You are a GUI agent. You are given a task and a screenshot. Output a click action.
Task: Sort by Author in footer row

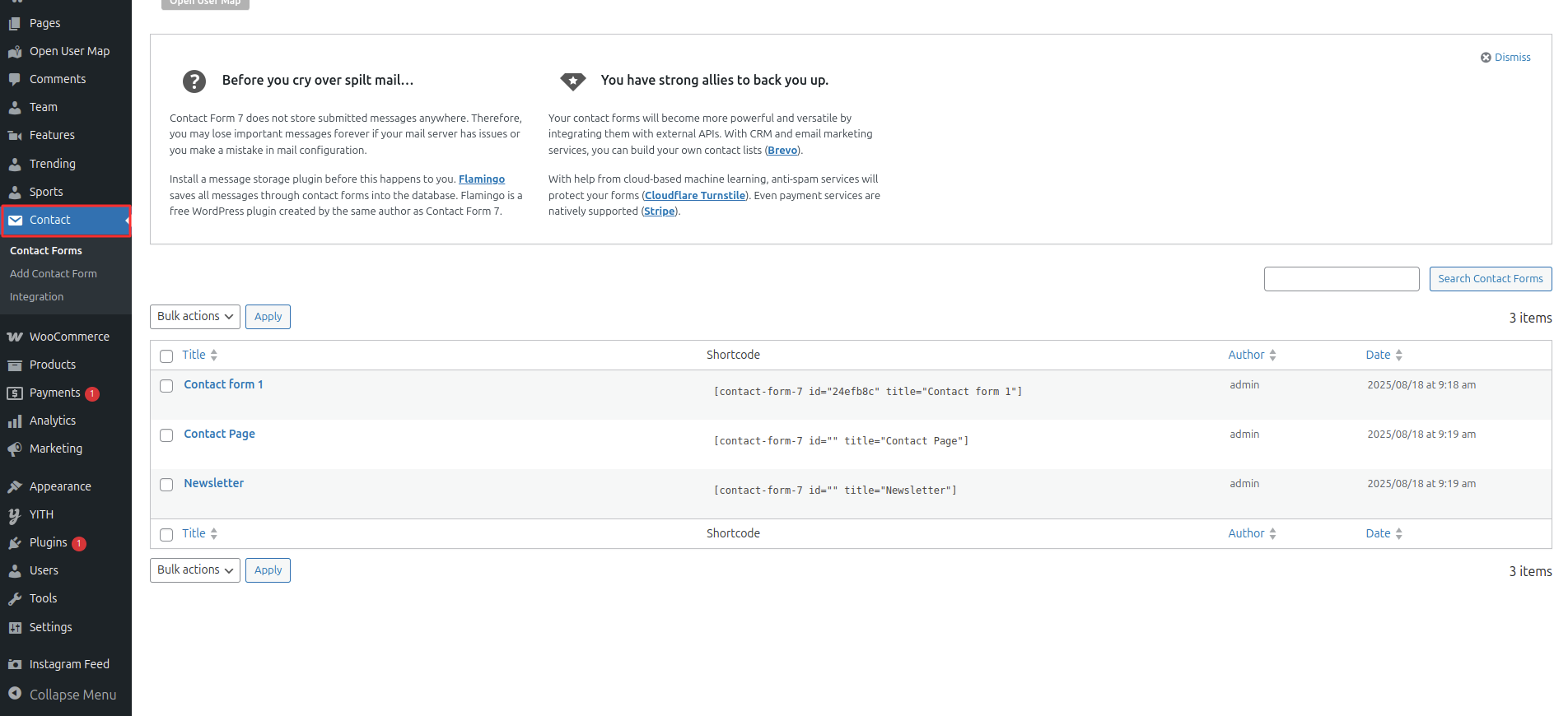(1252, 533)
